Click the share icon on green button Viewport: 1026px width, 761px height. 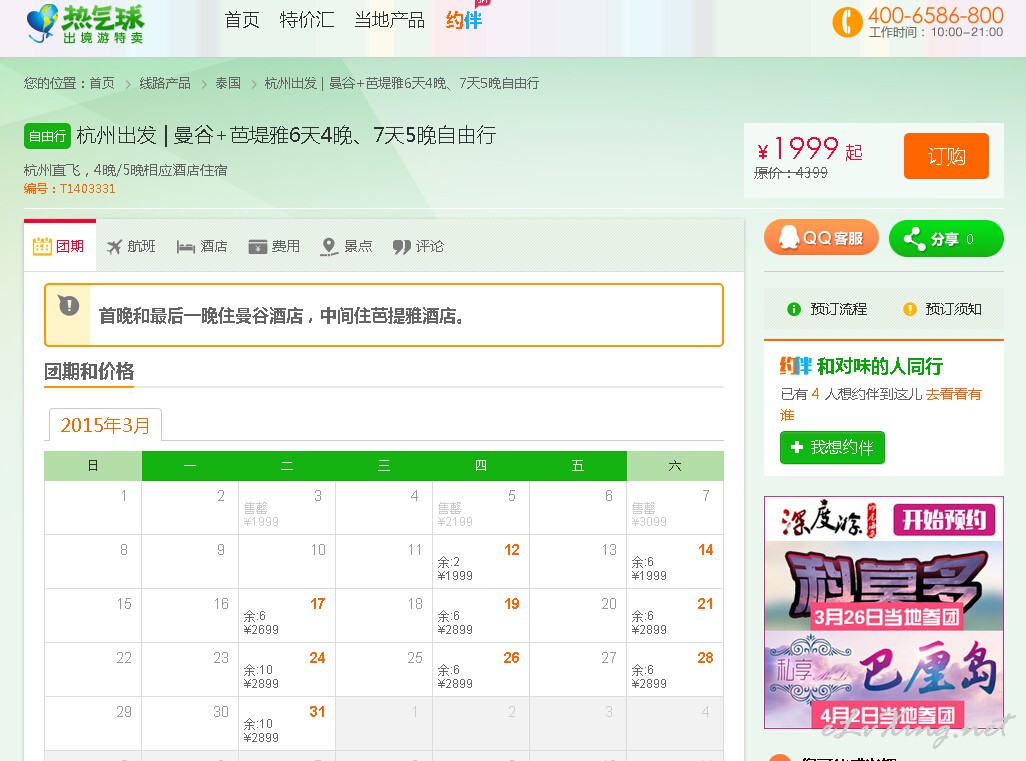(x=914, y=239)
